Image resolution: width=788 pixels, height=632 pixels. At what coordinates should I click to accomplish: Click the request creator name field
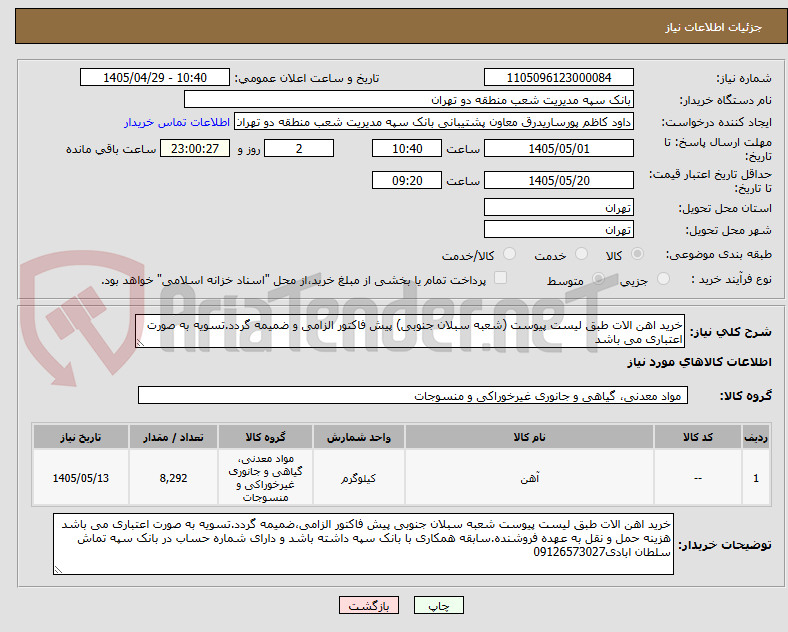click(x=434, y=122)
